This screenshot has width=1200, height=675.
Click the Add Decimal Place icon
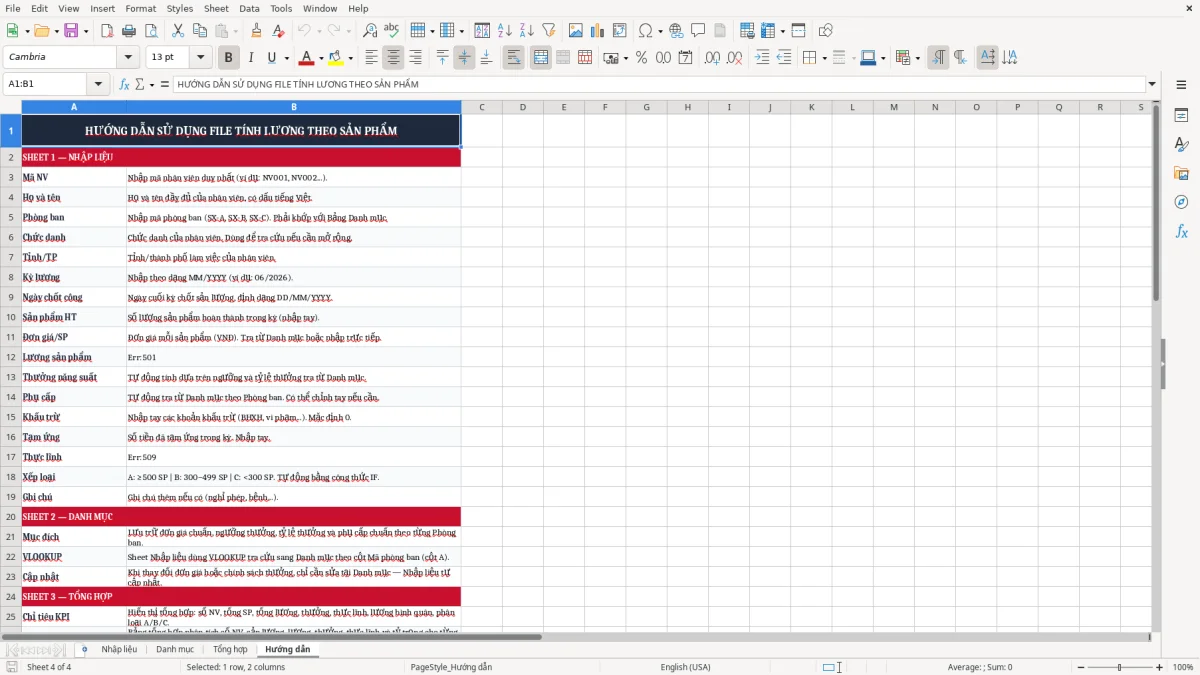tap(712, 58)
